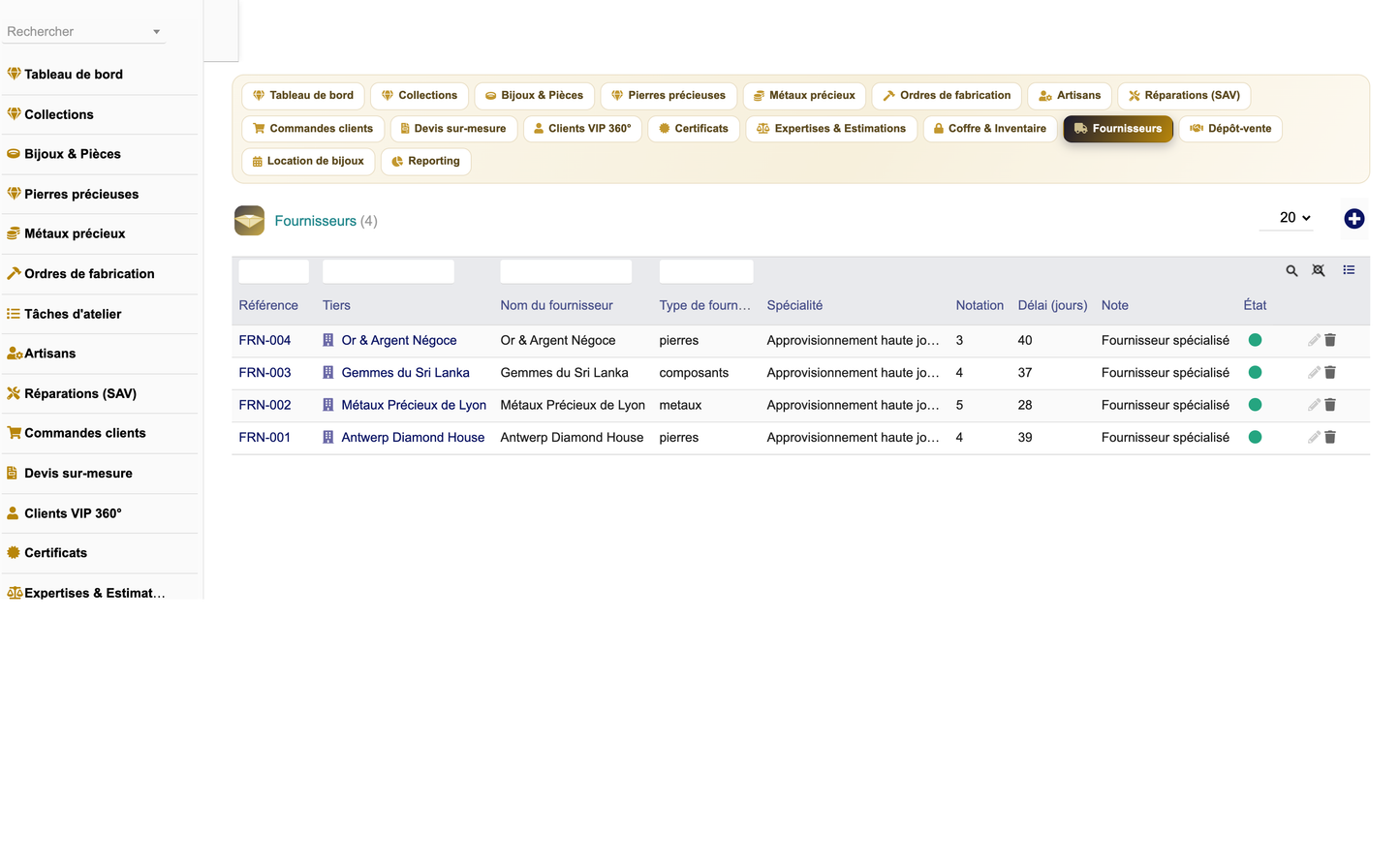Open Tableau de bord tab in top bar

tap(303, 96)
